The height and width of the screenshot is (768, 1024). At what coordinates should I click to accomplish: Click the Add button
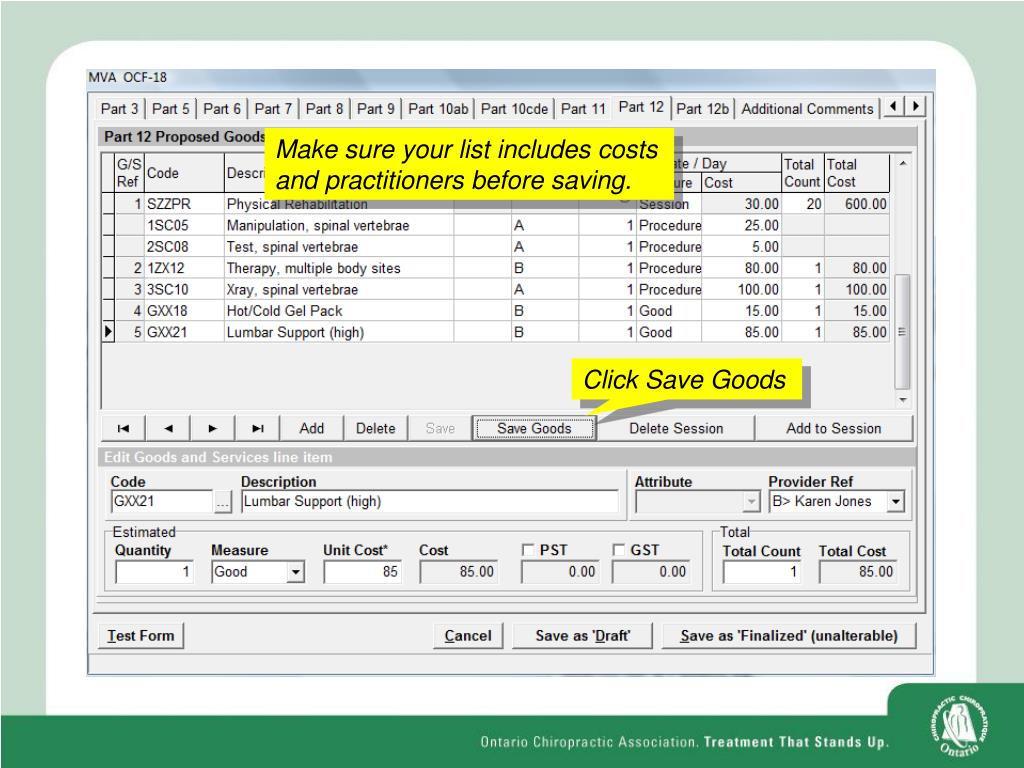point(312,428)
